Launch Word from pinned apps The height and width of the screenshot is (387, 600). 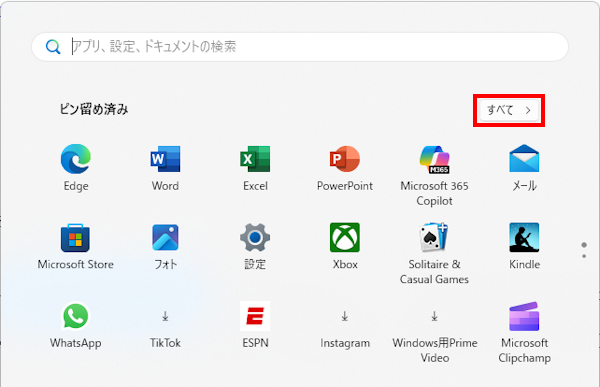(x=165, y=159)
